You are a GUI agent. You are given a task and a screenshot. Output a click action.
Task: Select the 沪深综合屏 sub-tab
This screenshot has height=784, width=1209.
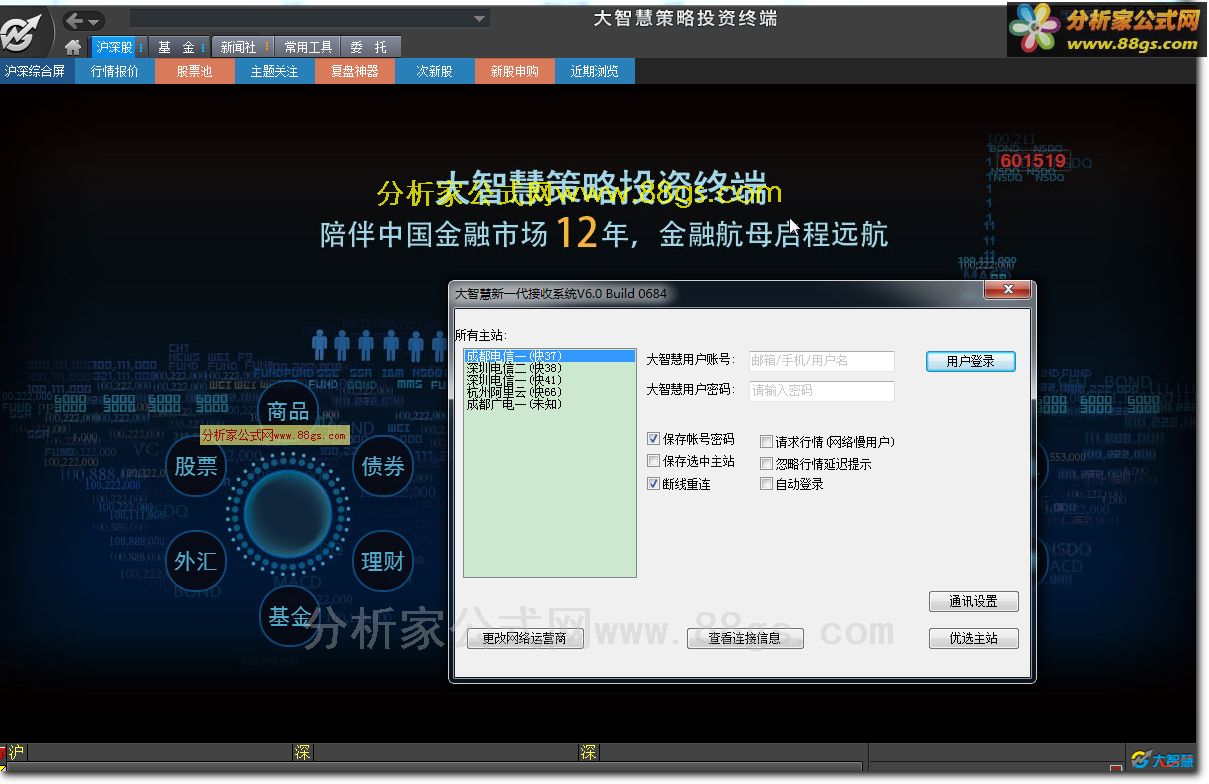(35, 71)
